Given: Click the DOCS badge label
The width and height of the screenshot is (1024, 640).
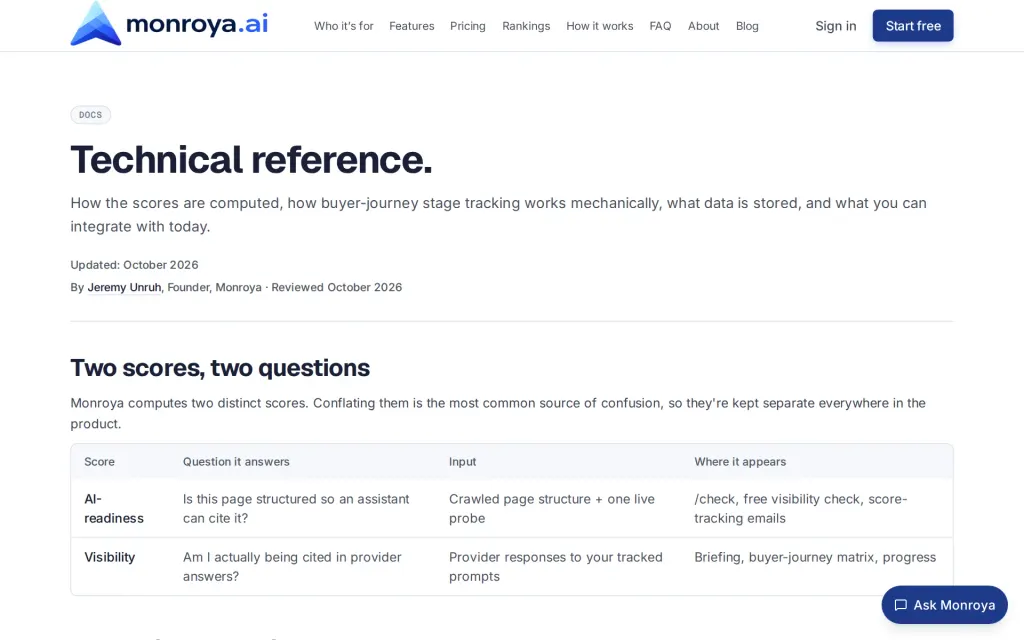Looking at the screenshot, I should pyautogui.click(x=91, y=115).
